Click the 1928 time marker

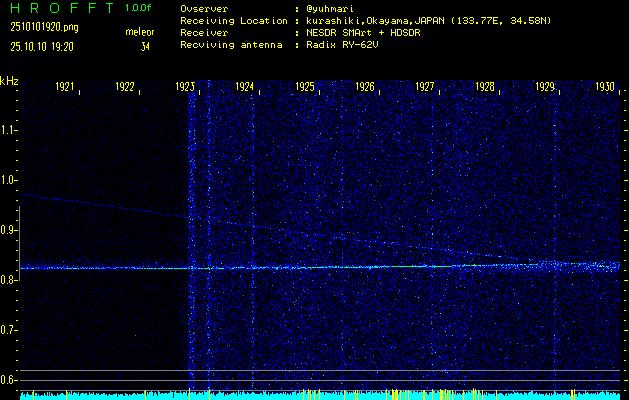[485, 87]
